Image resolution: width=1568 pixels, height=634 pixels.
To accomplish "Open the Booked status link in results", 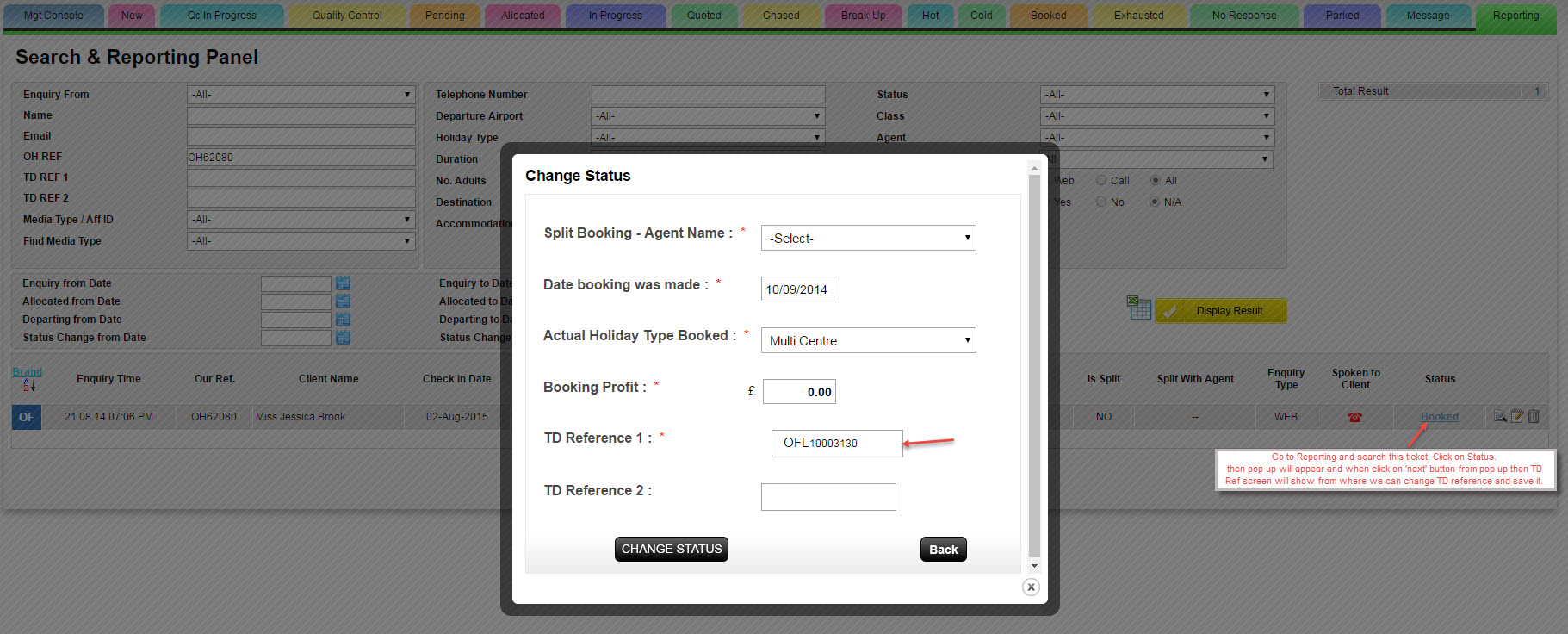I will point(1440,417).
